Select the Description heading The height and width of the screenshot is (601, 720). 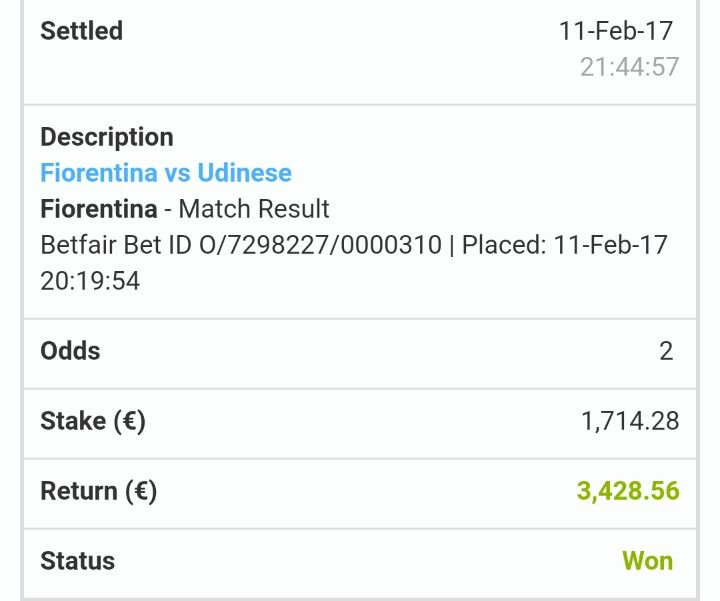[107, 137]
